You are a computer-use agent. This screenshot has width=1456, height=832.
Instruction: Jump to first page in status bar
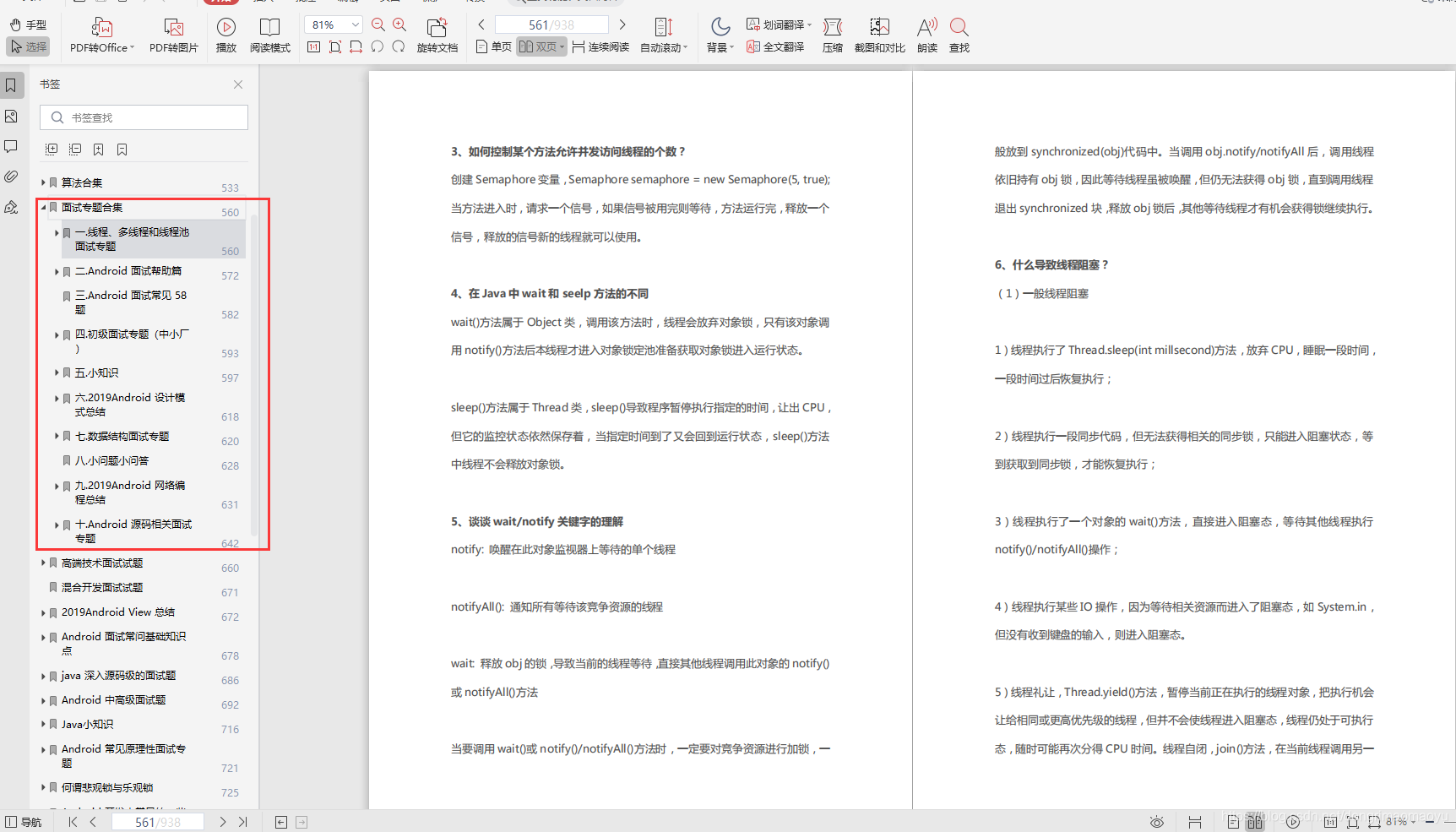point(73,822)
